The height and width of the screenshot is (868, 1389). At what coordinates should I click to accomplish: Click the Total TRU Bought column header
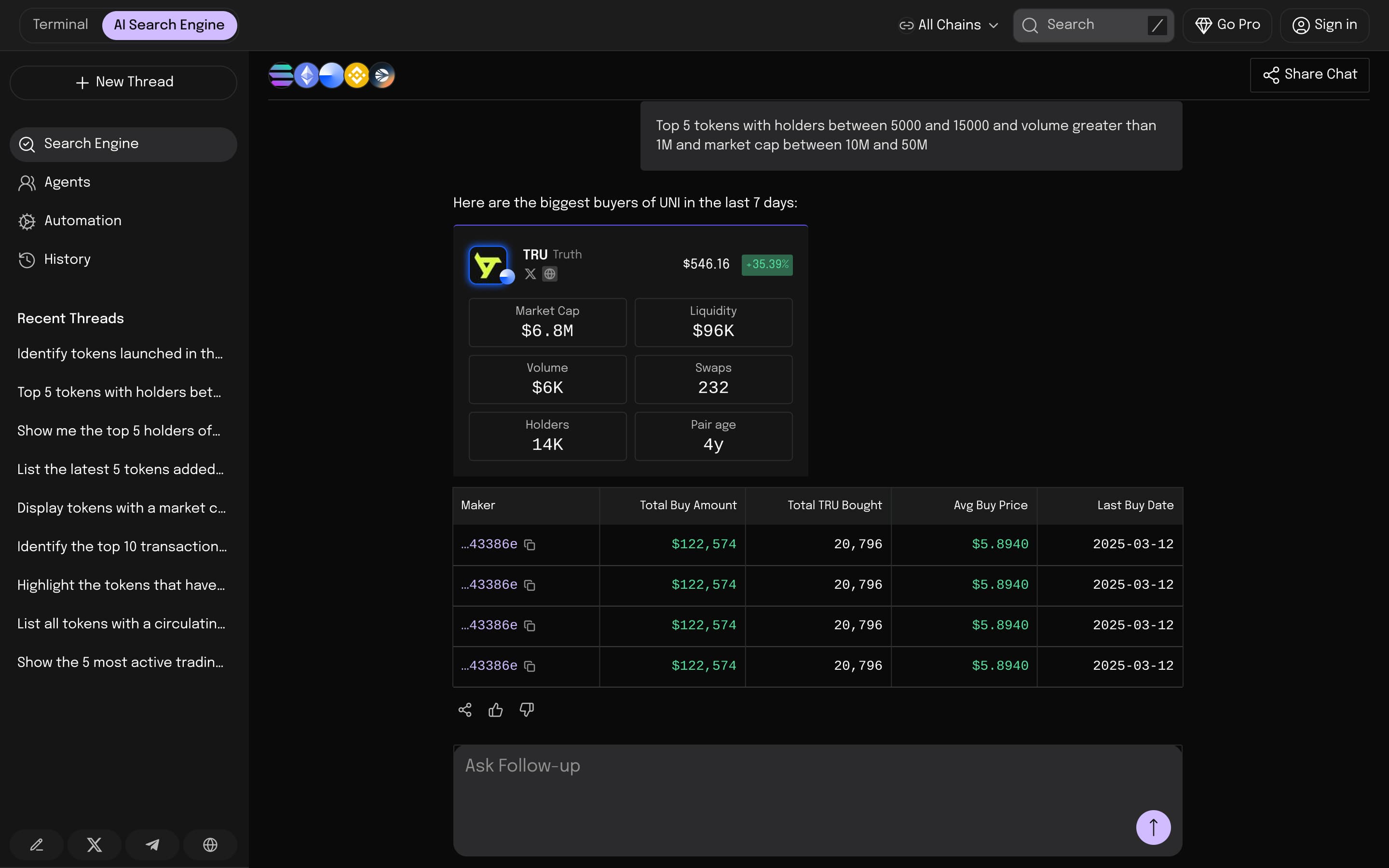tap(818, 506)
